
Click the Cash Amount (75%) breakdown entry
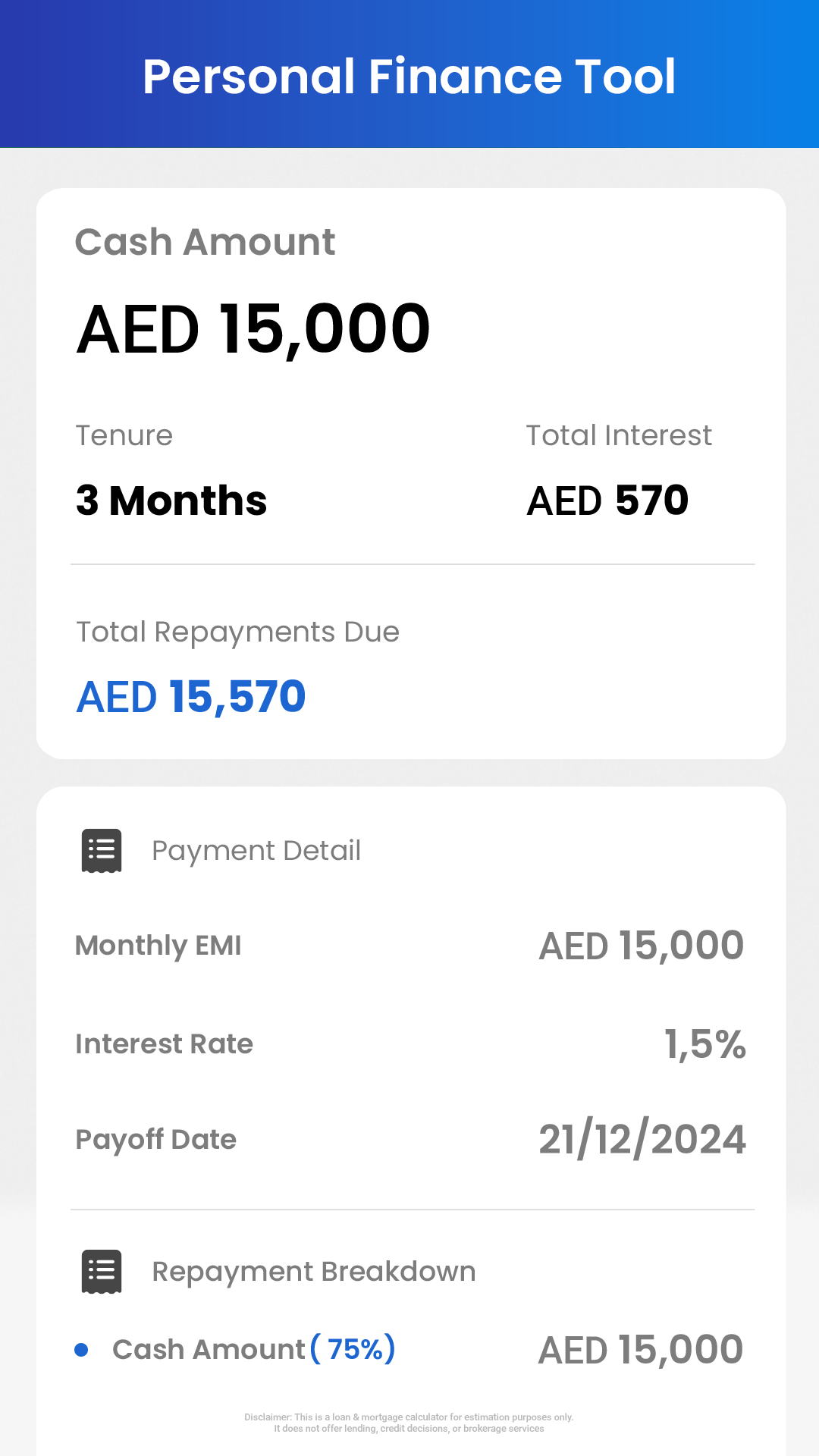pos(254,1350)
